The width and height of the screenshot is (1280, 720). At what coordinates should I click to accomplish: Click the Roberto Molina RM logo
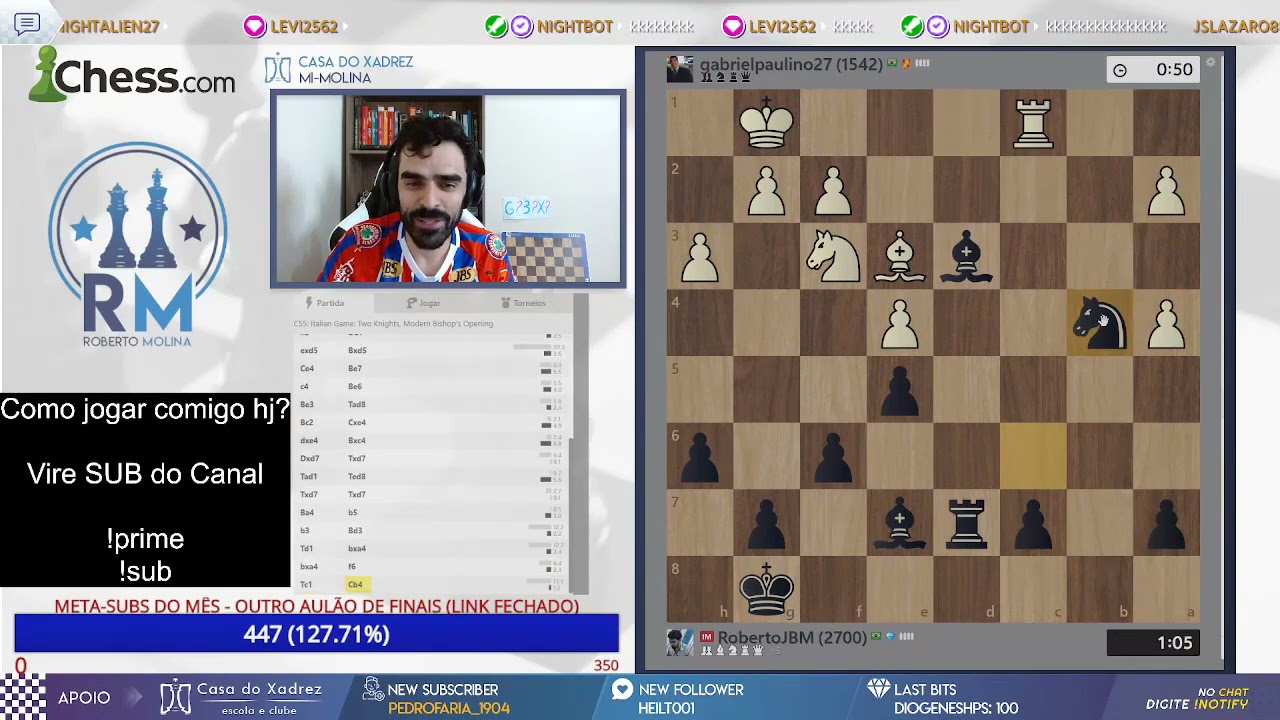click(x=137, y=245)
